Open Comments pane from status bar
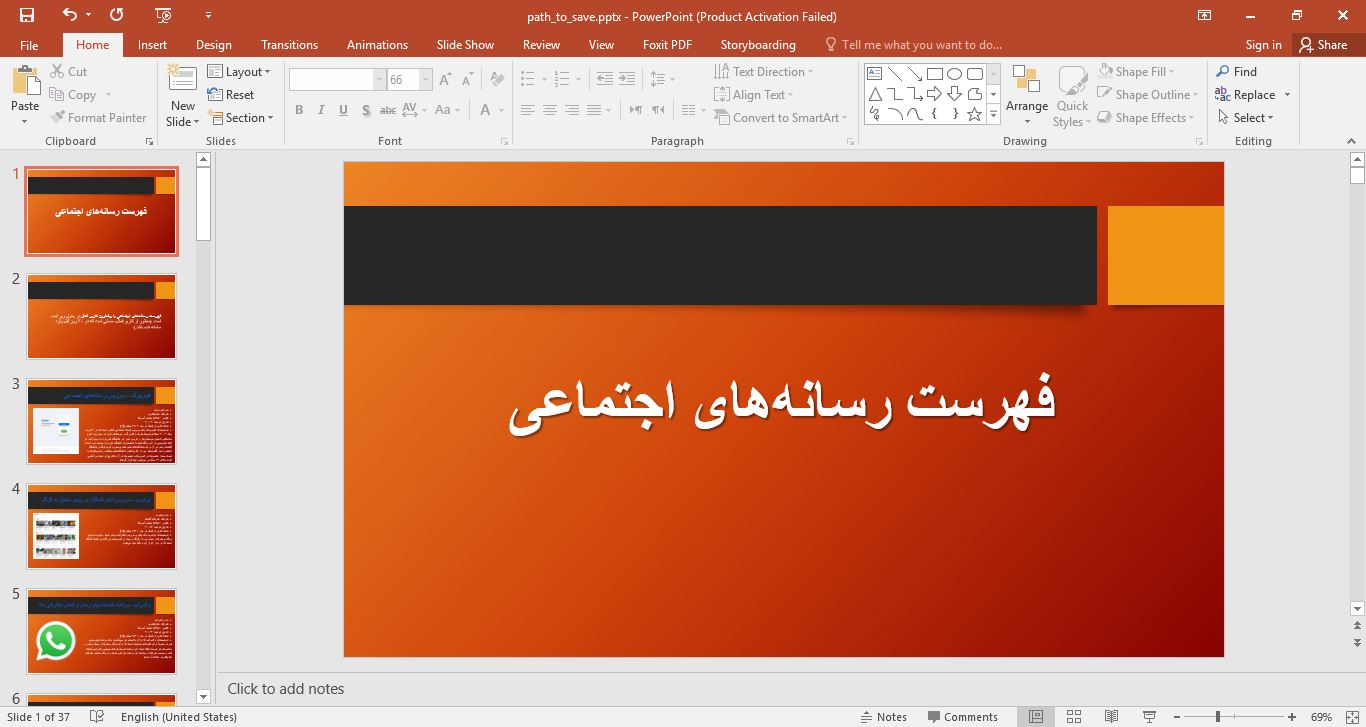The height and width of the screenshot is (727, 1366). [962, 717]
